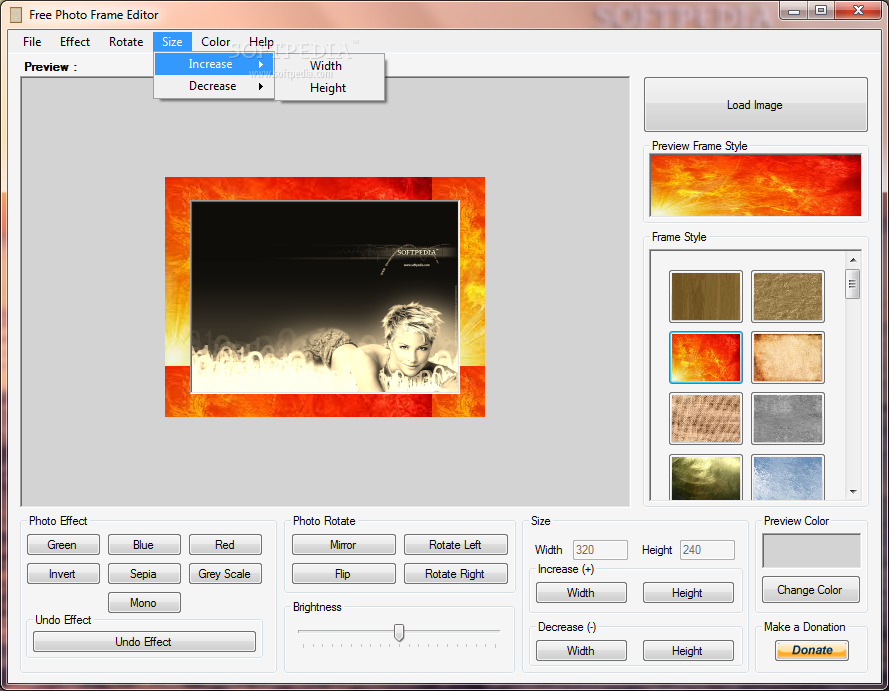The image size is (889, 691).
Task: Click the Brightness slider handle
Action: click(399, 632)
